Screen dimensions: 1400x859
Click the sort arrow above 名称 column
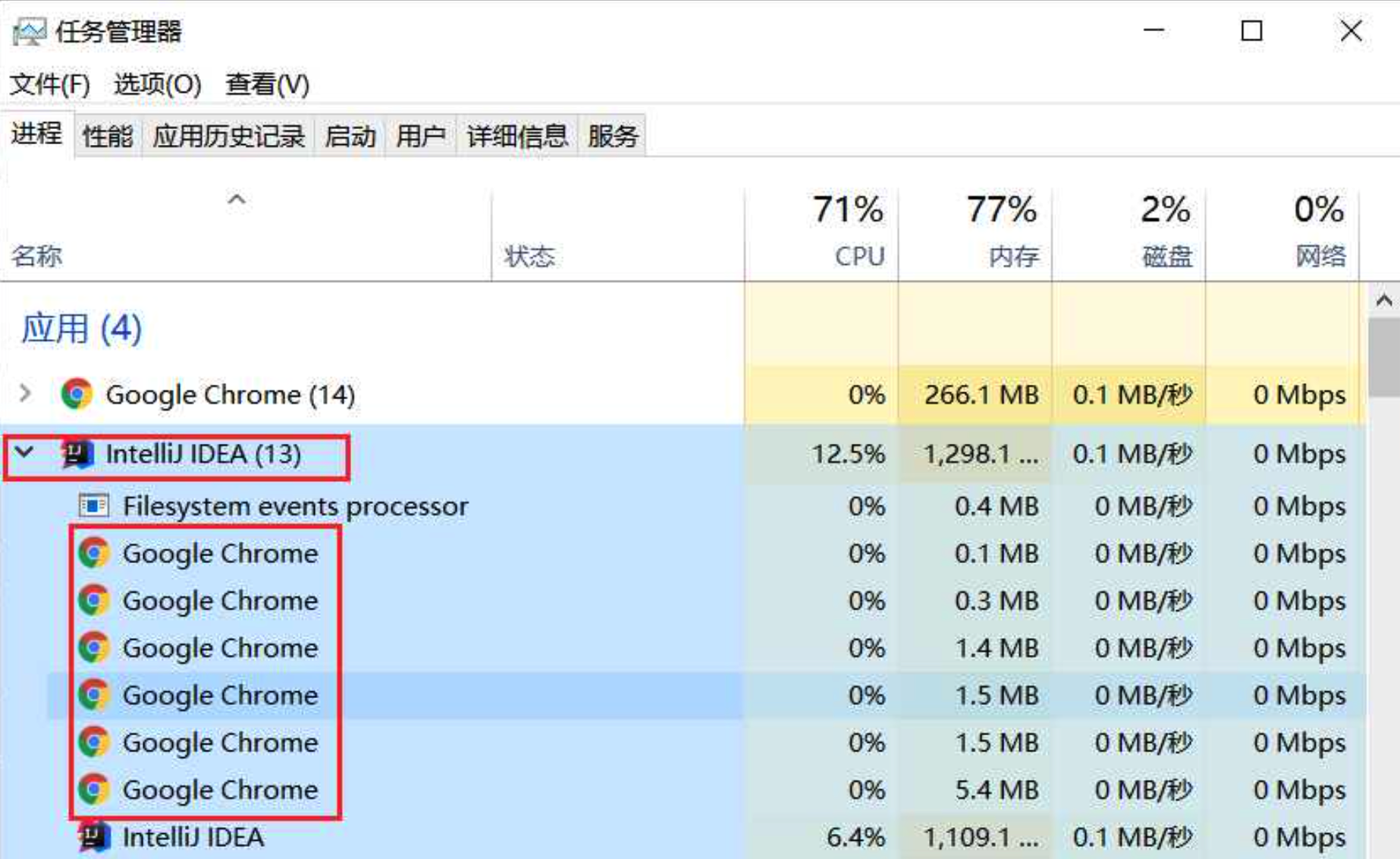point(237,200)
